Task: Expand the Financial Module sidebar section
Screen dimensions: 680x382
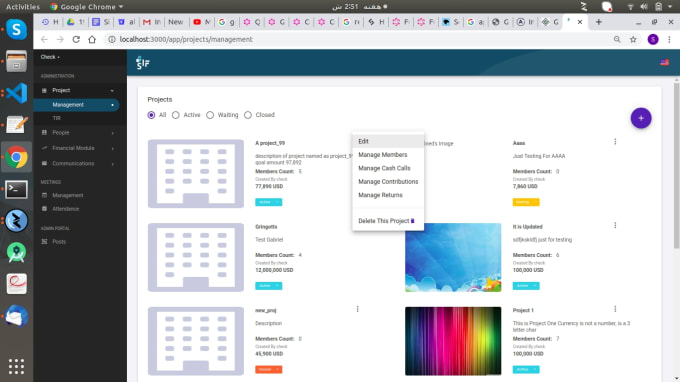Action: pyautogui.click(x=78, y=148)
